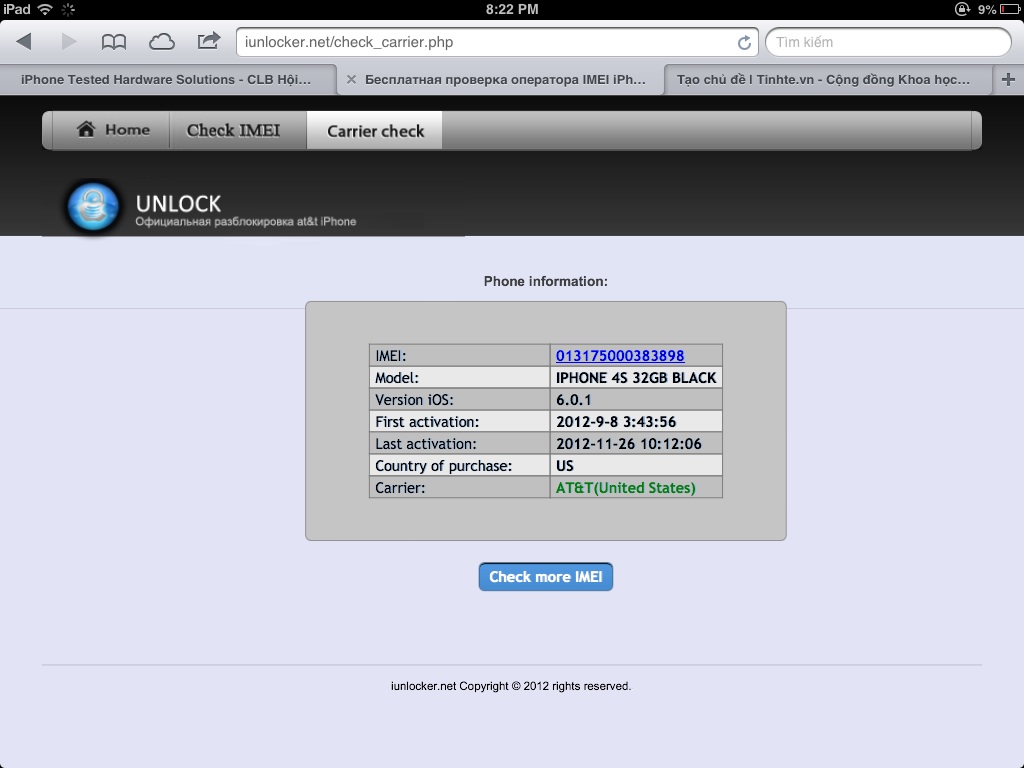Reload page with the refresh icon
This screenshot has width=1024, height=768.
744,43
